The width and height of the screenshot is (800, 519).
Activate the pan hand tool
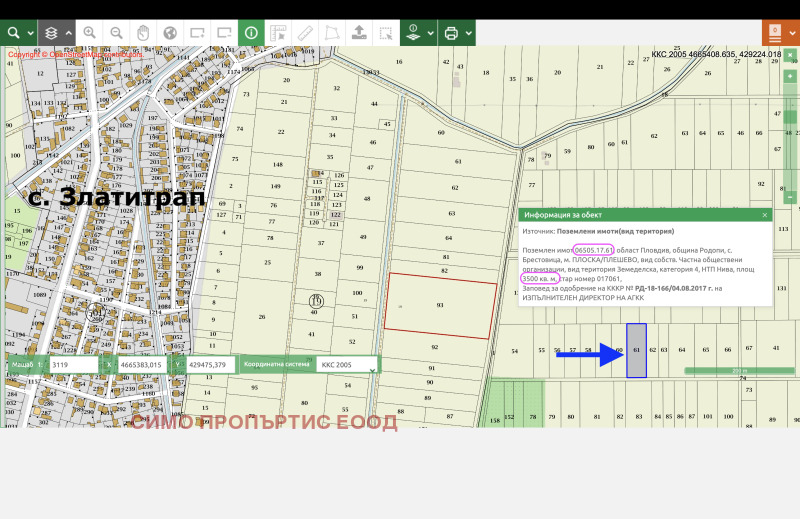pos(143,33)
